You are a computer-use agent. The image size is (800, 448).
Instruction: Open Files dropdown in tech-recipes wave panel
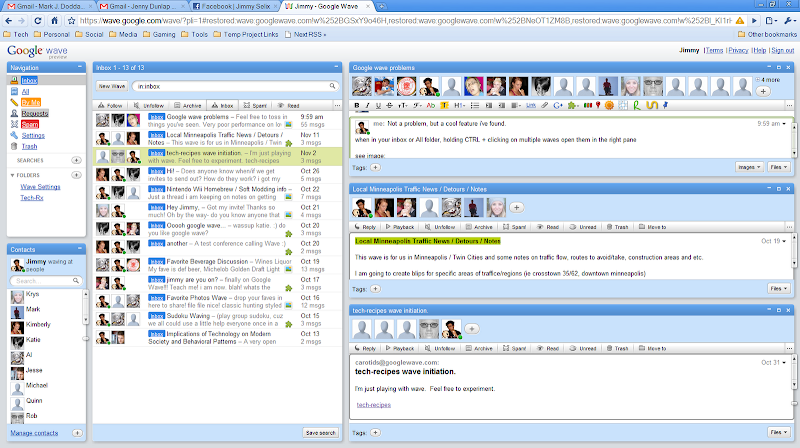(779, 432)
